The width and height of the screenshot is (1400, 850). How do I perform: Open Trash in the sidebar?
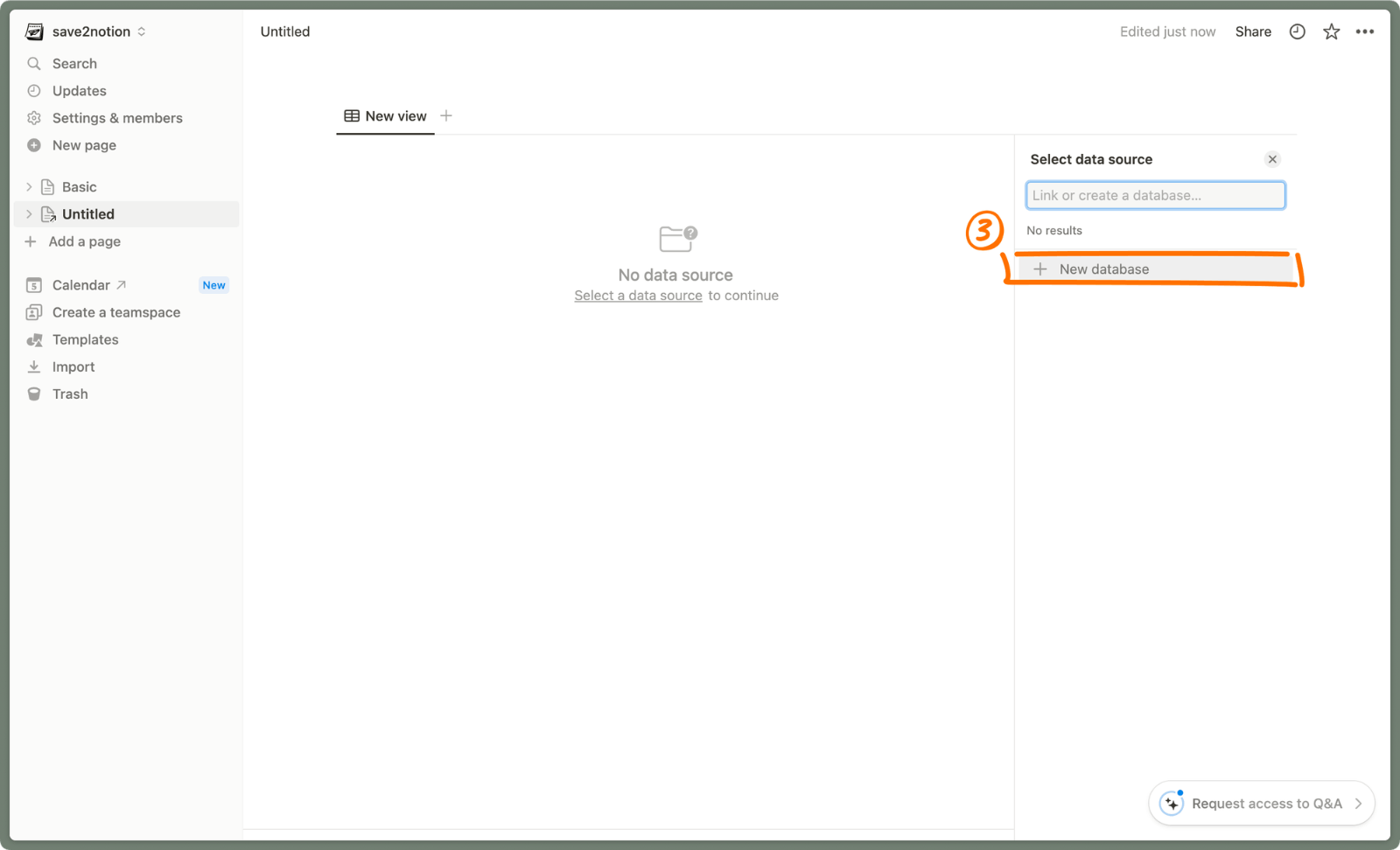[69, 394]
